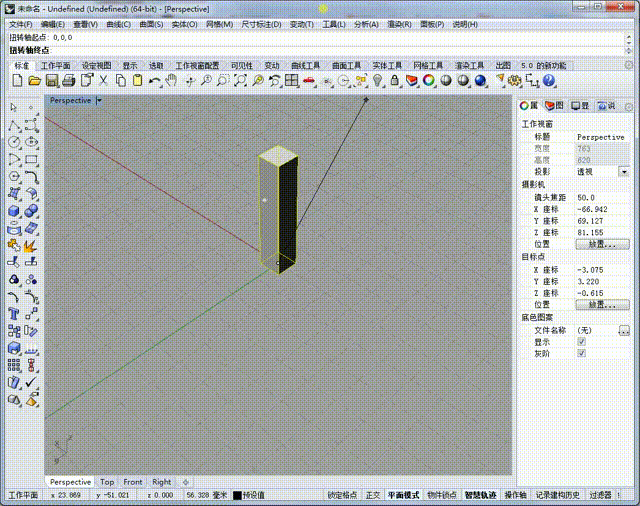Click the New file icon
The image size is (640, 506).
click(x=17, y=80)
